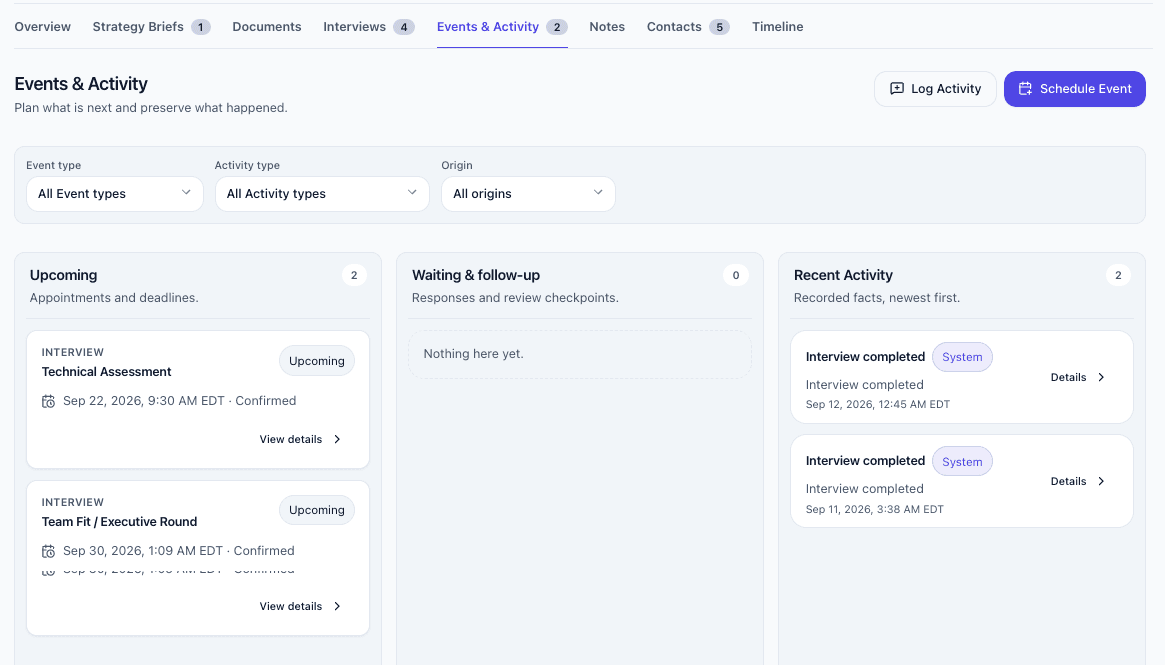Viewport: 1165px width, 665px height.
Task: Click Details arrow for Sep 11 interview activity
Action: [1101, 481]
